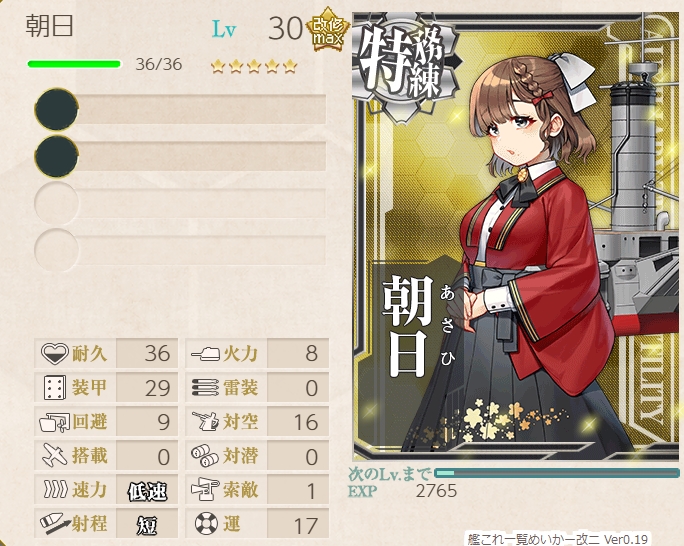Click the 運 lifebuoy luck icon
Viewport: 684px width, 546px height.
pyautogui.click(x=206, y=523)
